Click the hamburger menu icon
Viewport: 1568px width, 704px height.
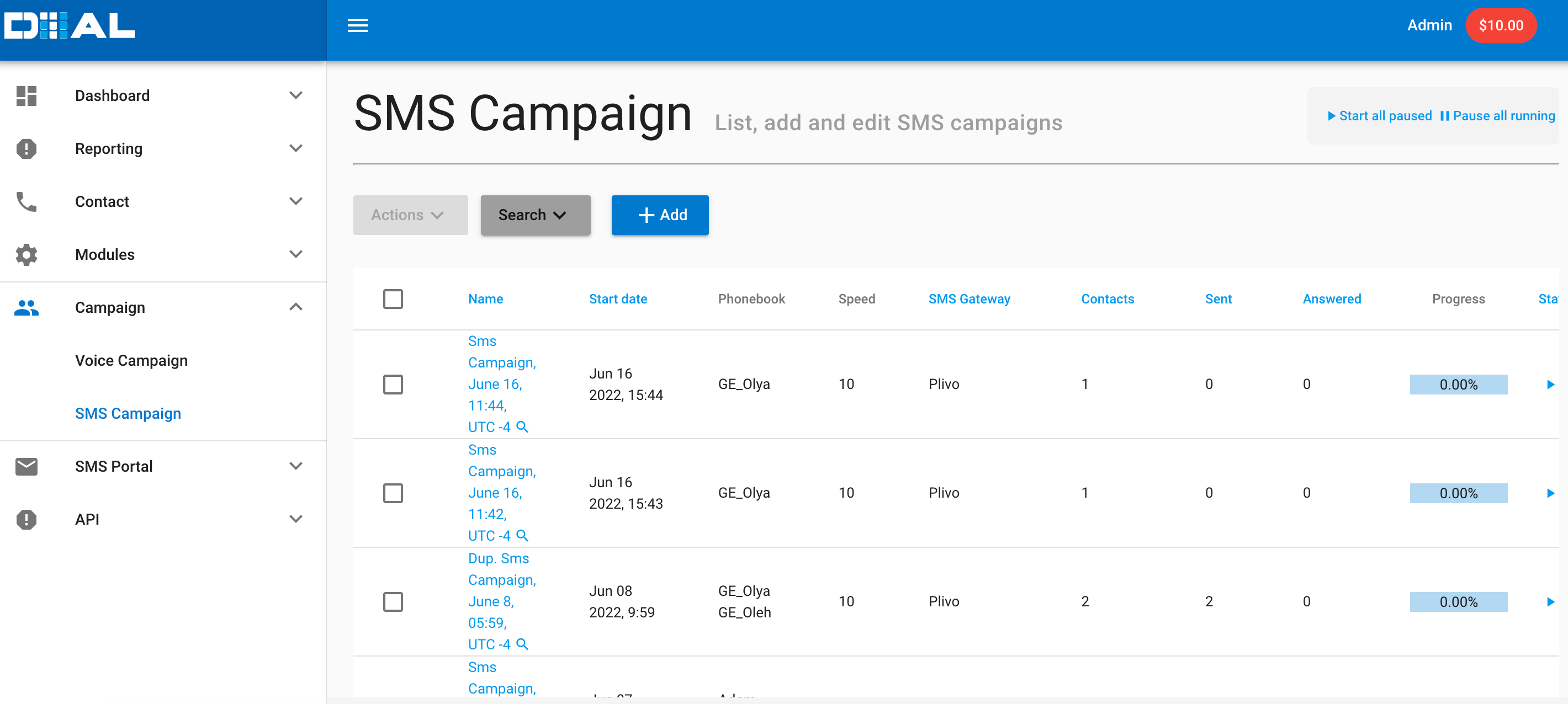357,25
